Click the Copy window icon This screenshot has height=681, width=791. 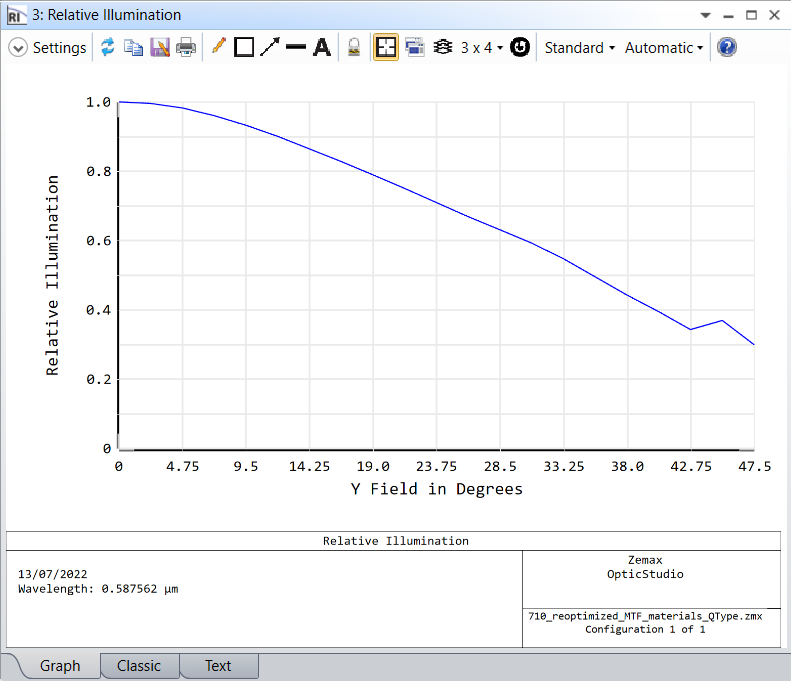pos(134,48)
